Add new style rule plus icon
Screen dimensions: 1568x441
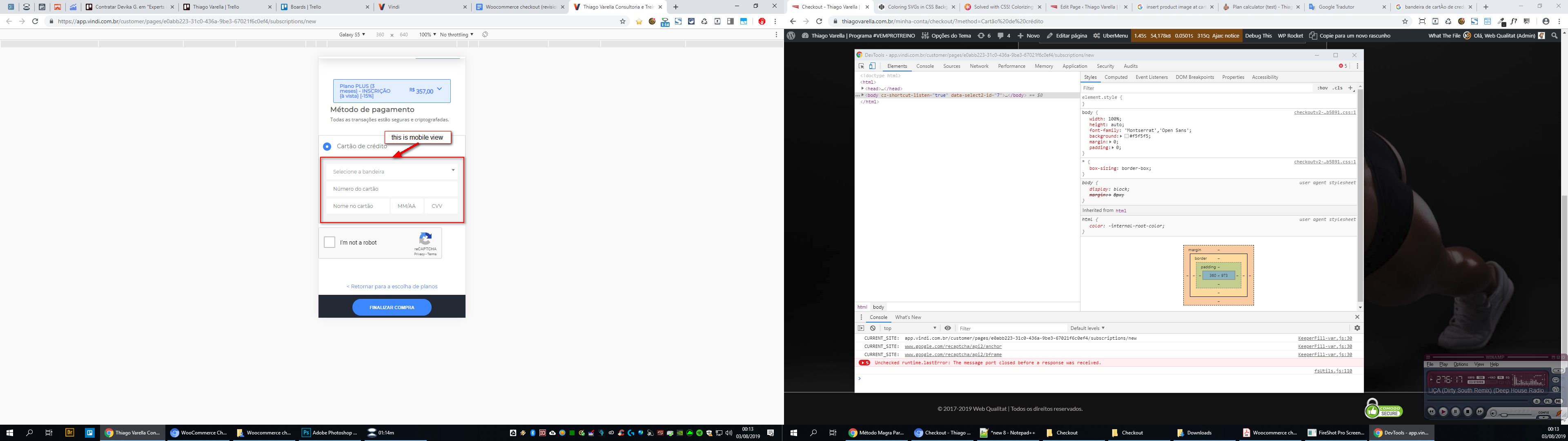(1350, 88)
